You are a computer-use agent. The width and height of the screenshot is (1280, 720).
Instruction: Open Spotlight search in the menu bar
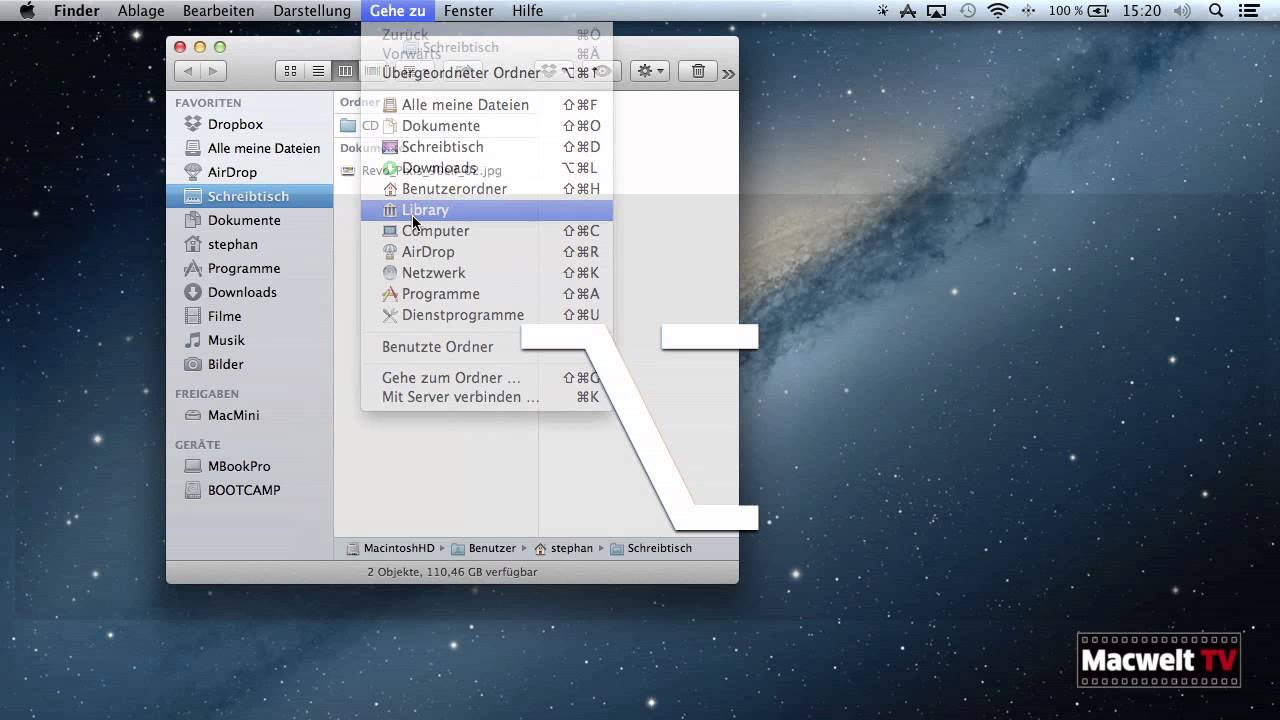pyautogui.click(x=1216, y=11)
